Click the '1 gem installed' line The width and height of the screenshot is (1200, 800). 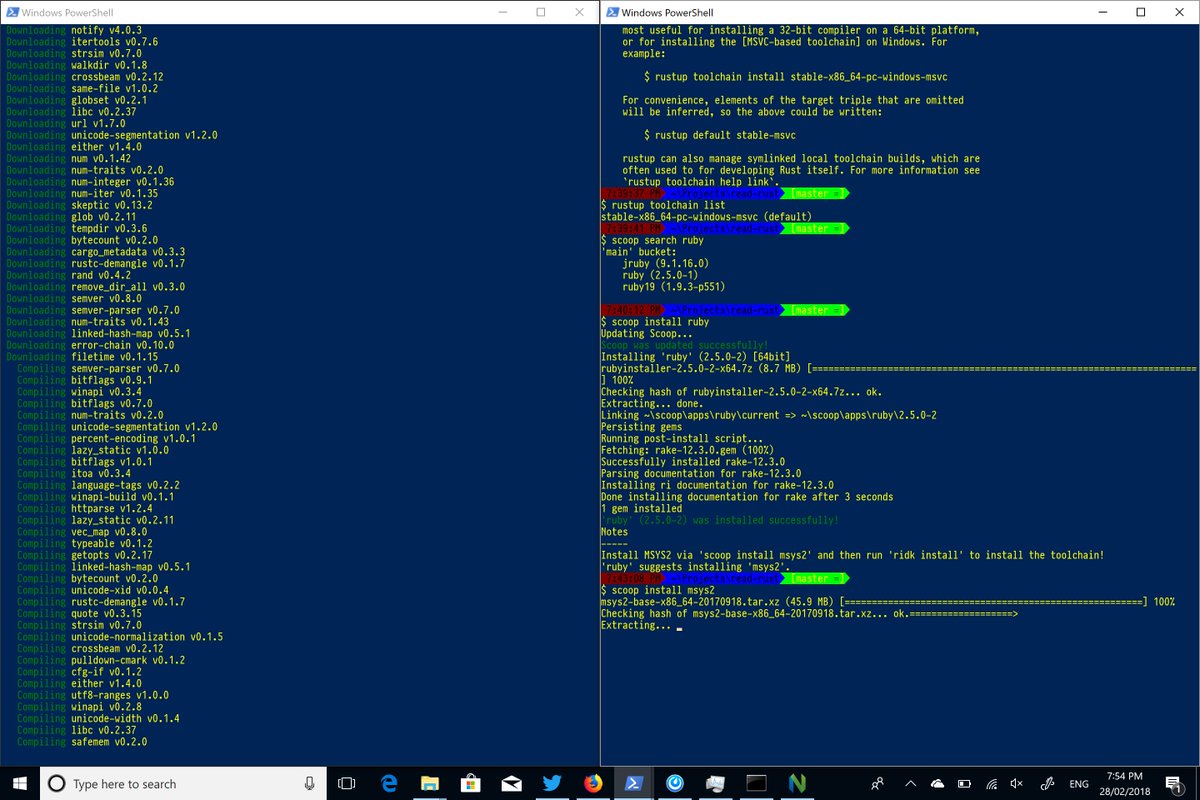[x=641, y=508]
